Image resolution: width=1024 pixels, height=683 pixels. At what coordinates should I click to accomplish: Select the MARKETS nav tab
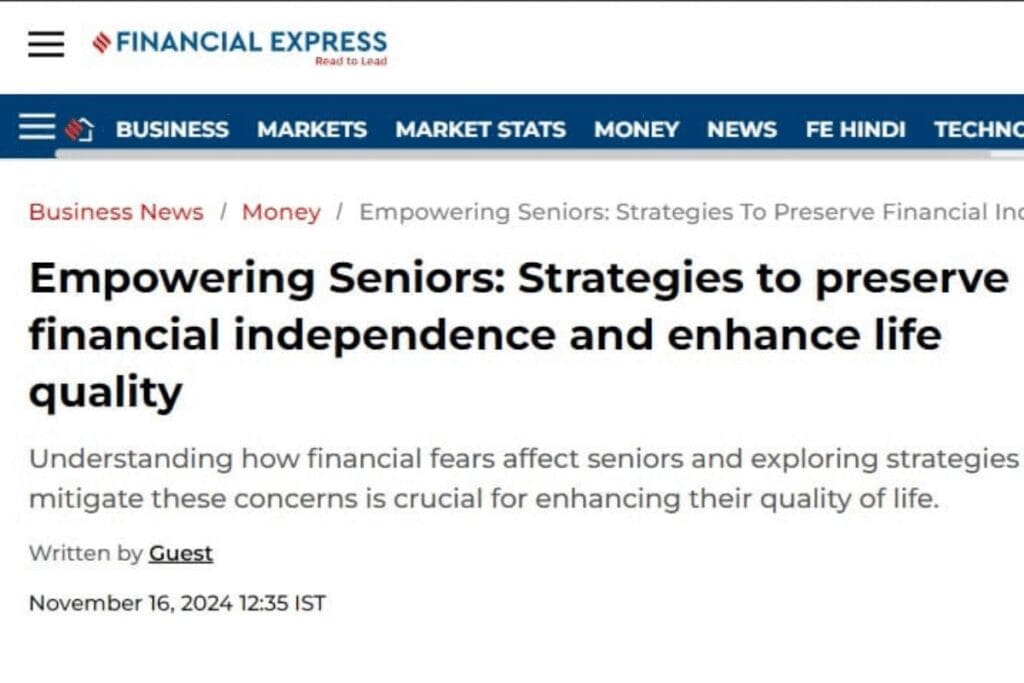(312, 130)
